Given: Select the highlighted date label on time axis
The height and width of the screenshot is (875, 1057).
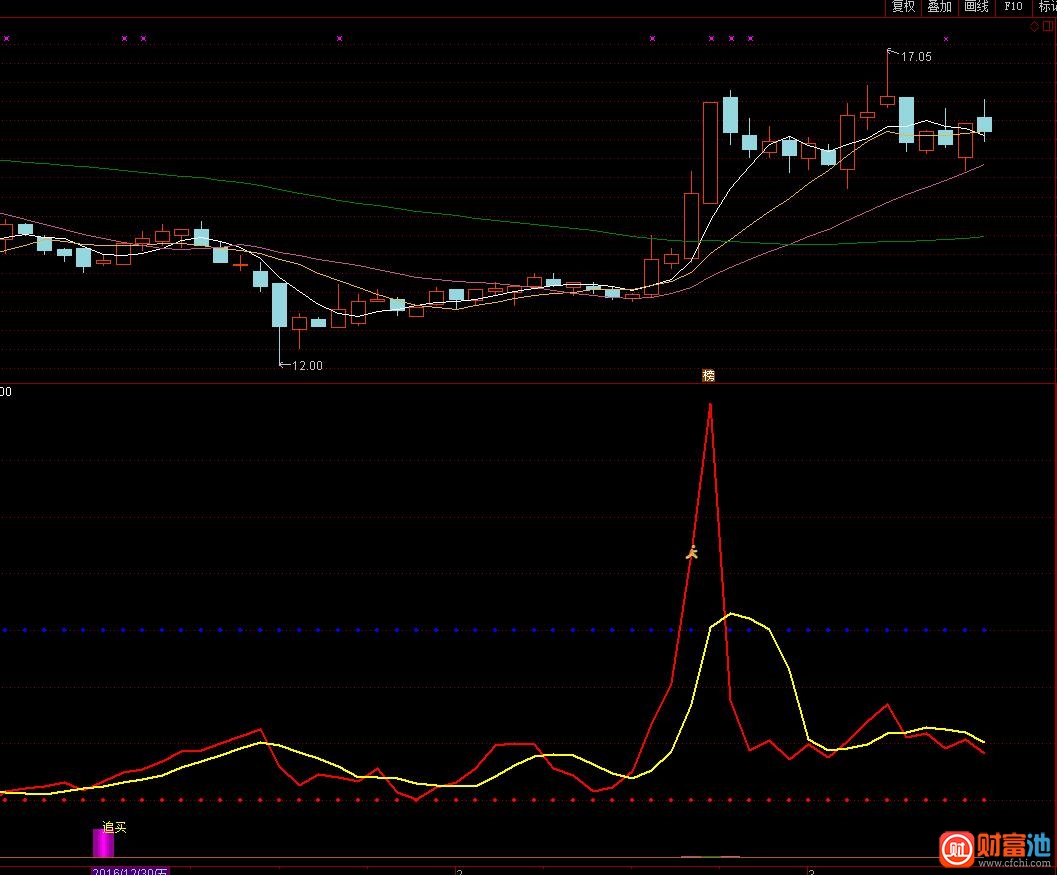Looking at the screenshot, I should (x=129, y=871).
